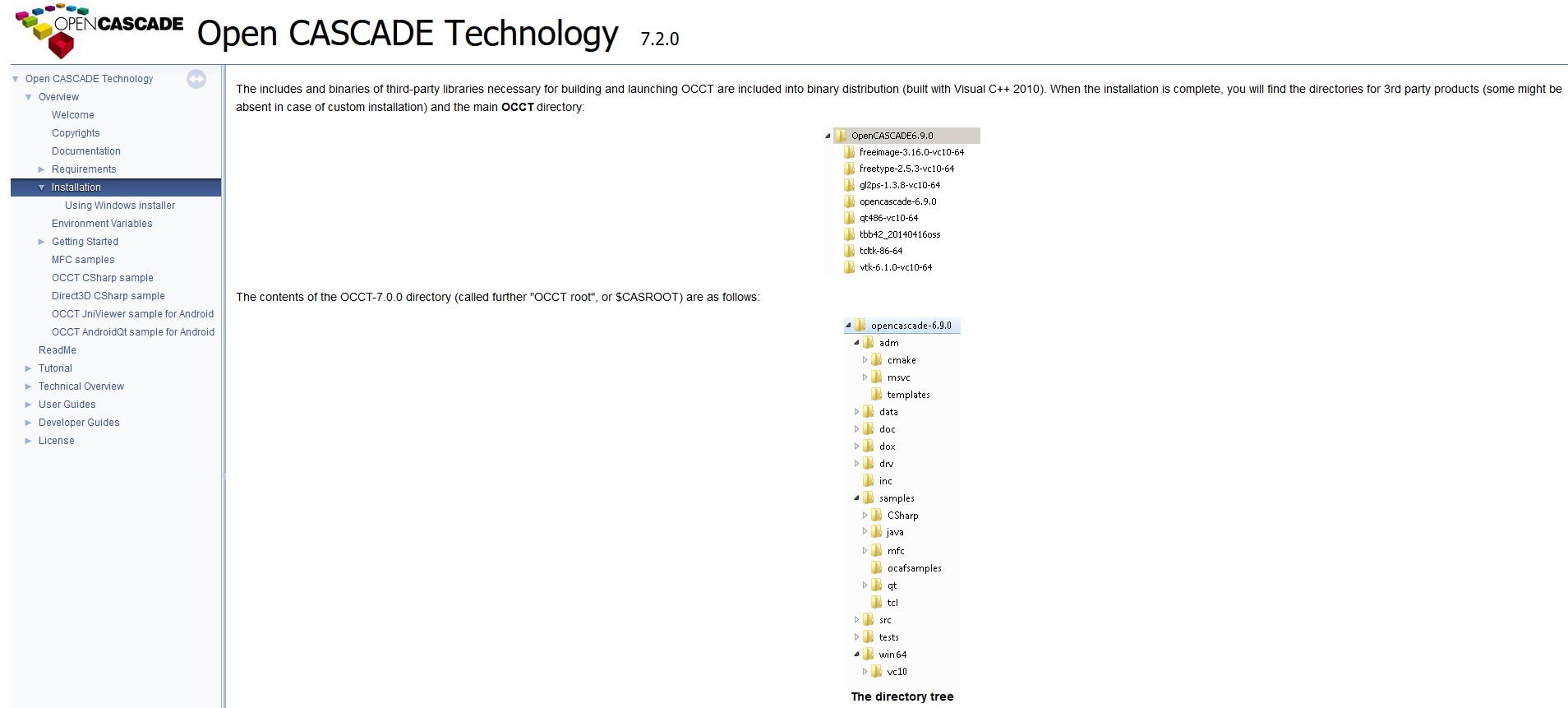Expand the Developer Guides arrow
This screenshot has width=1568, height=708.
29,423
